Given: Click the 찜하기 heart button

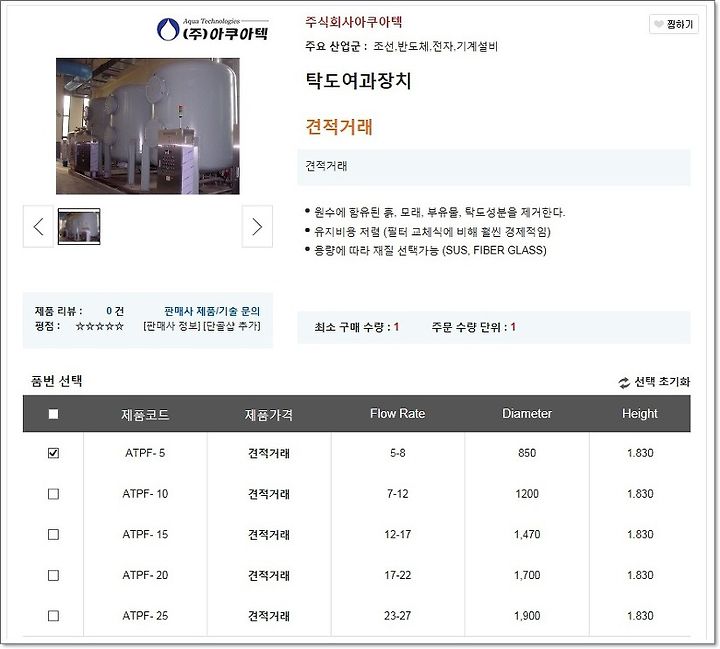Looking at the screenshot, I should coord(674,24).
